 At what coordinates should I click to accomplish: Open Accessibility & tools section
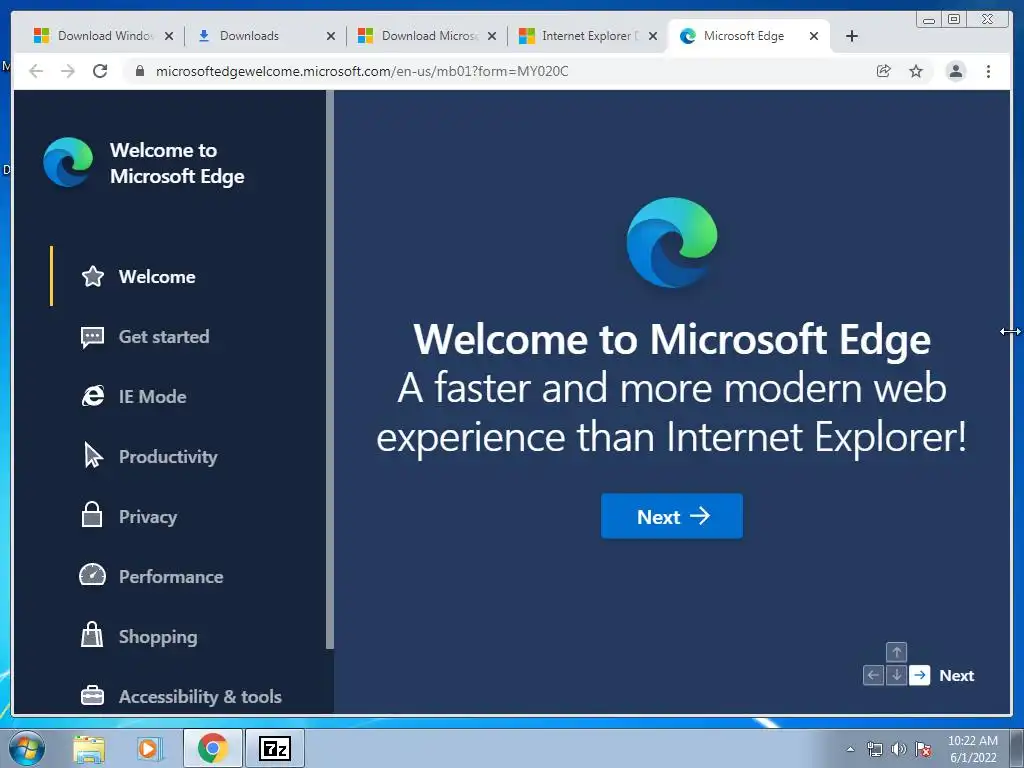pyautogui.click(x=200, y=697)
